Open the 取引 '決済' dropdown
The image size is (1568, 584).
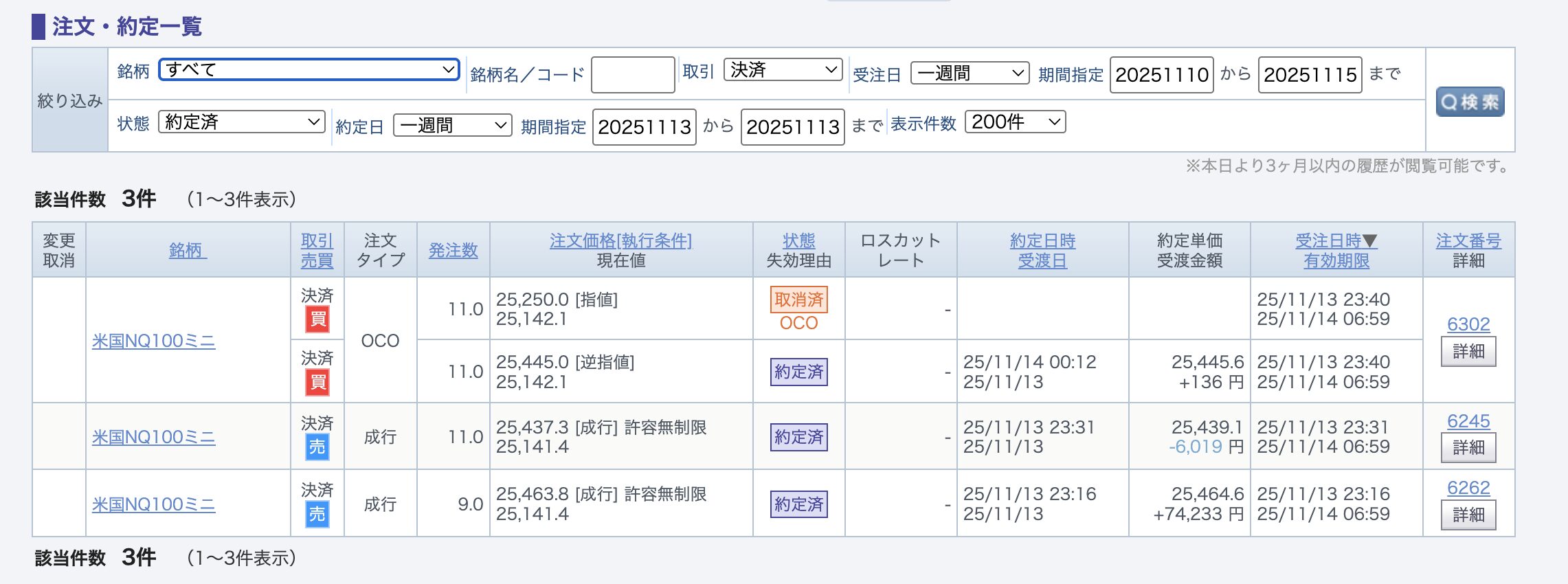[x=783, y=69]
